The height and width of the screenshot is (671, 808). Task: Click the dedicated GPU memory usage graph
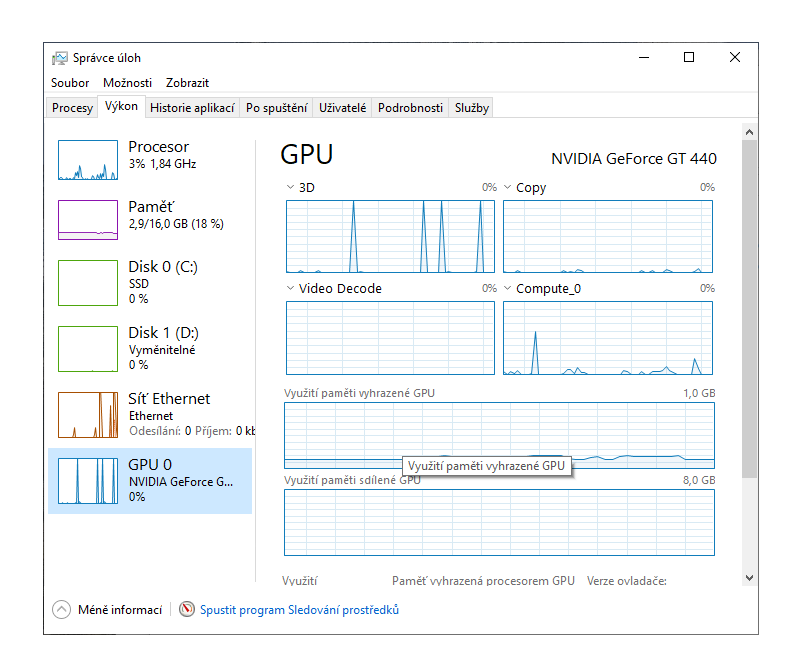[499, 435]
